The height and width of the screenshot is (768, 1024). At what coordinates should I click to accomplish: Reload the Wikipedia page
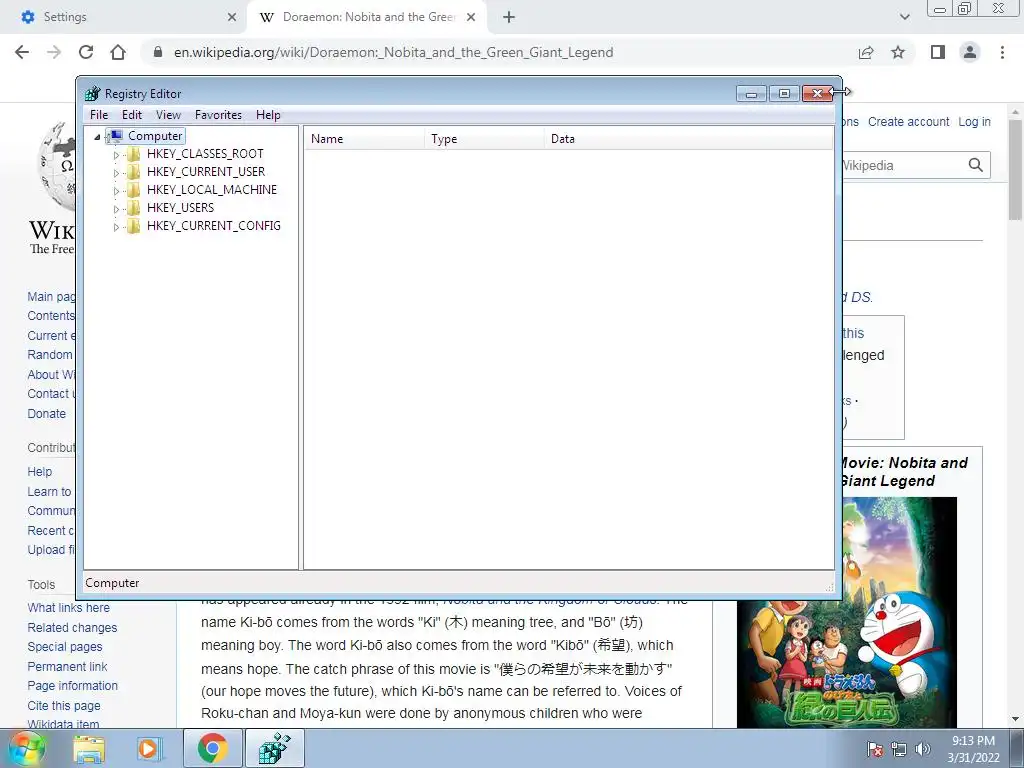(86, 52)
